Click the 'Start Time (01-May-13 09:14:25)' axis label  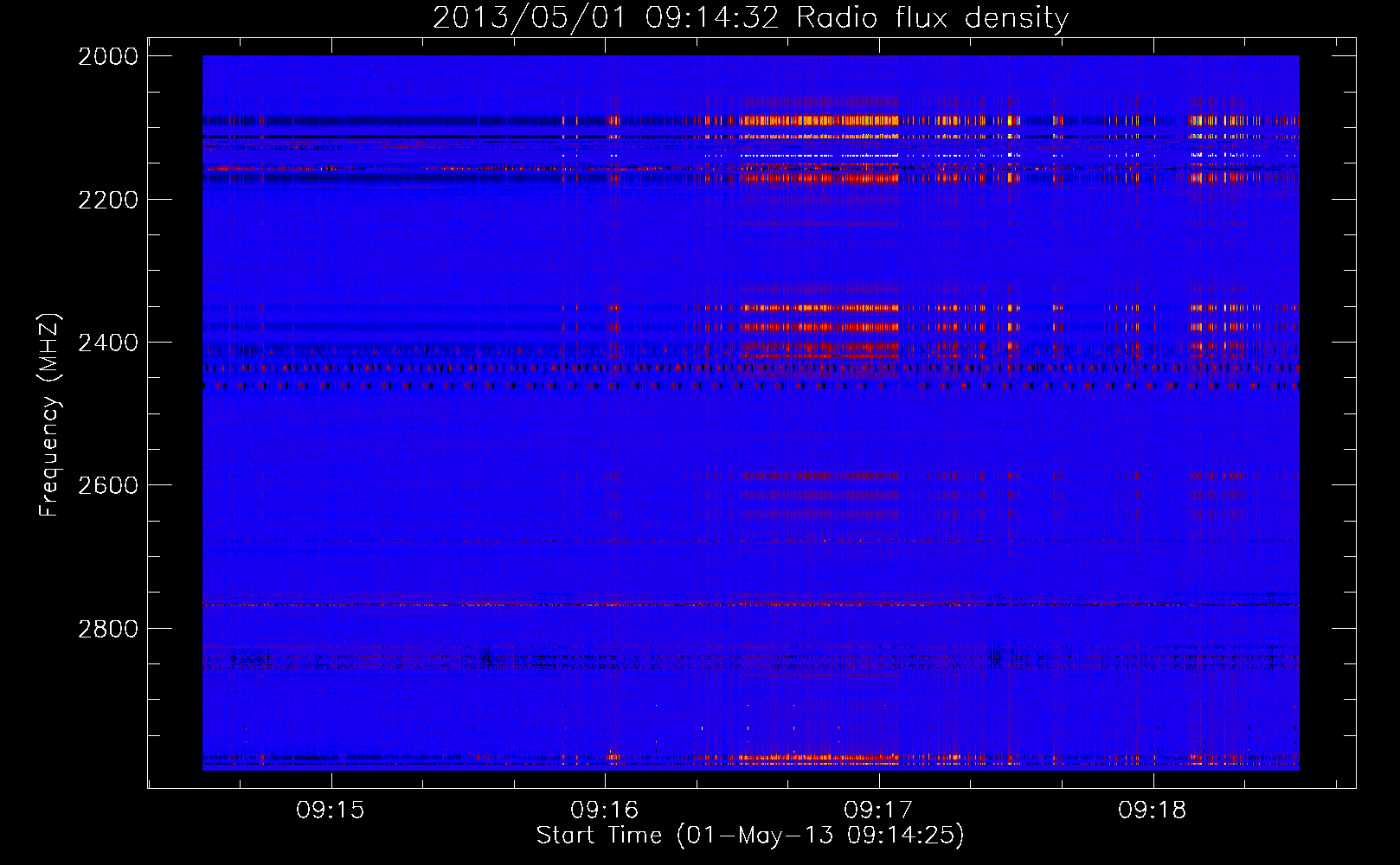(750, 836)
